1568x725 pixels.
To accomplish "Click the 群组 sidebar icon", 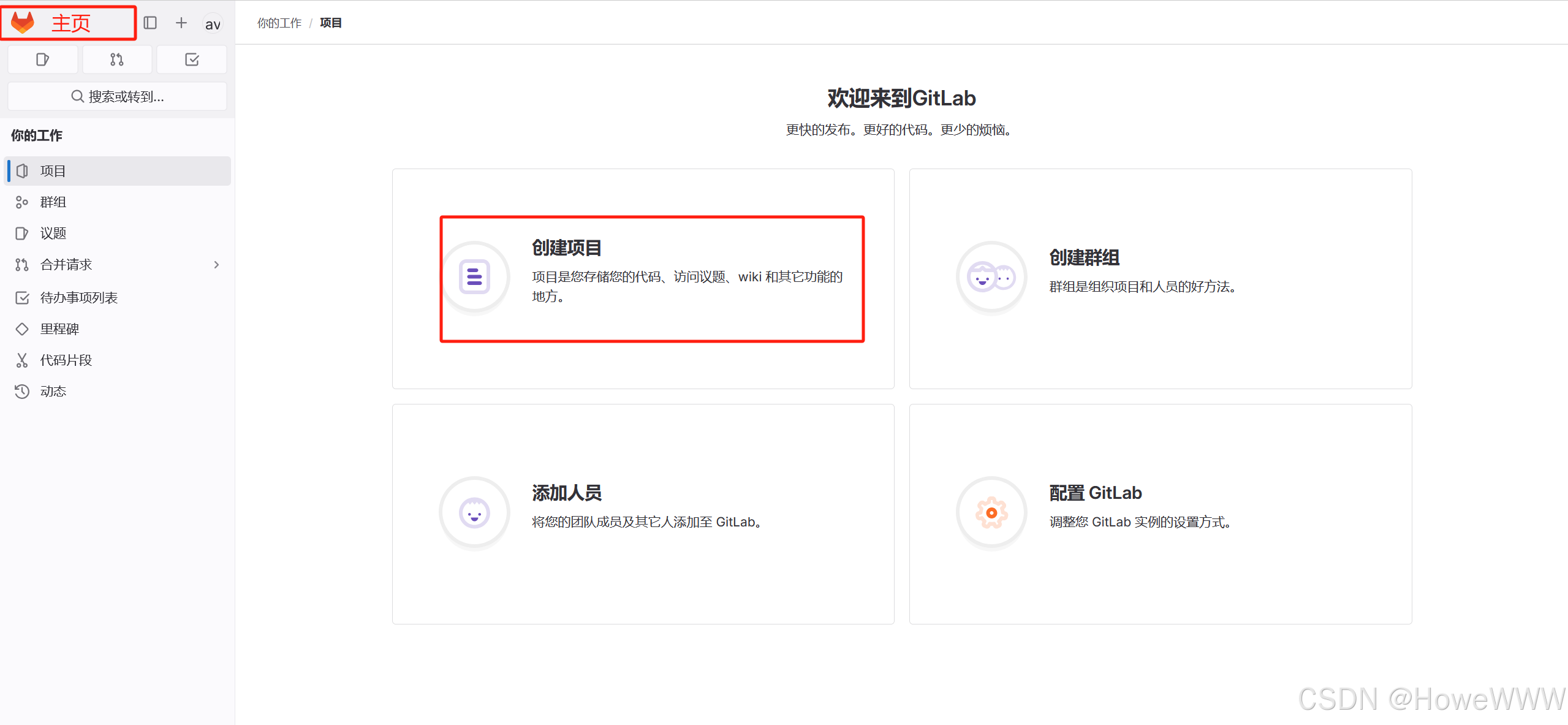I will 22,202.
